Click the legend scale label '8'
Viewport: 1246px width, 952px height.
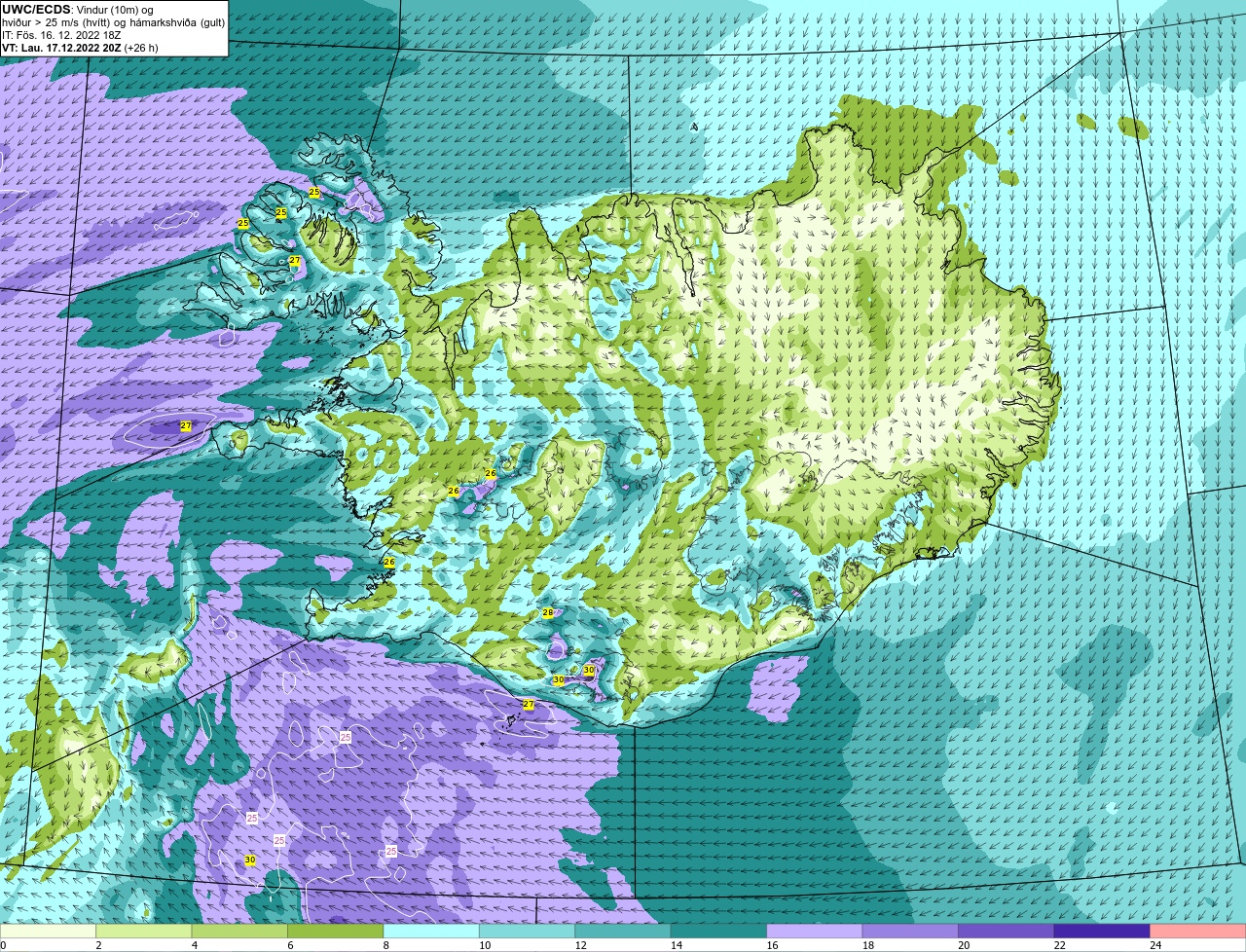(385, 944)
